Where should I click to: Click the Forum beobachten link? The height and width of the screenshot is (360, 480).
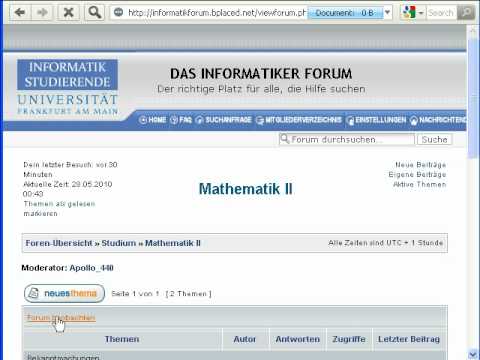click(x=61, y=318)
